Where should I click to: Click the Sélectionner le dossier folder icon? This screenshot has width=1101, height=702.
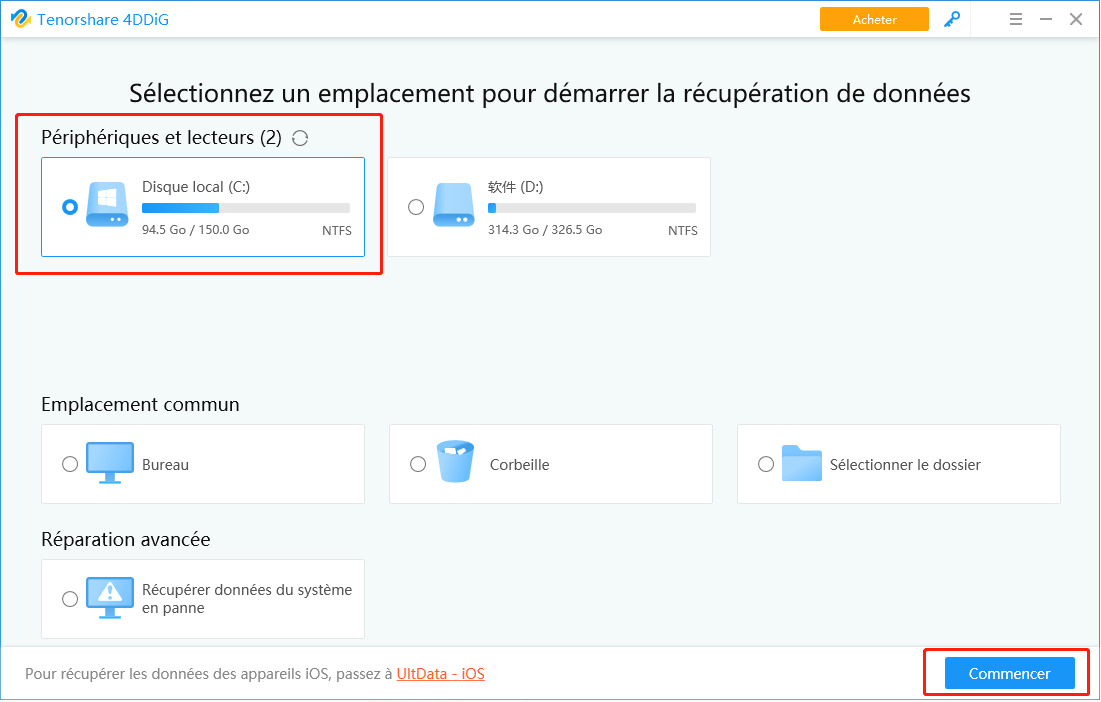802,463
